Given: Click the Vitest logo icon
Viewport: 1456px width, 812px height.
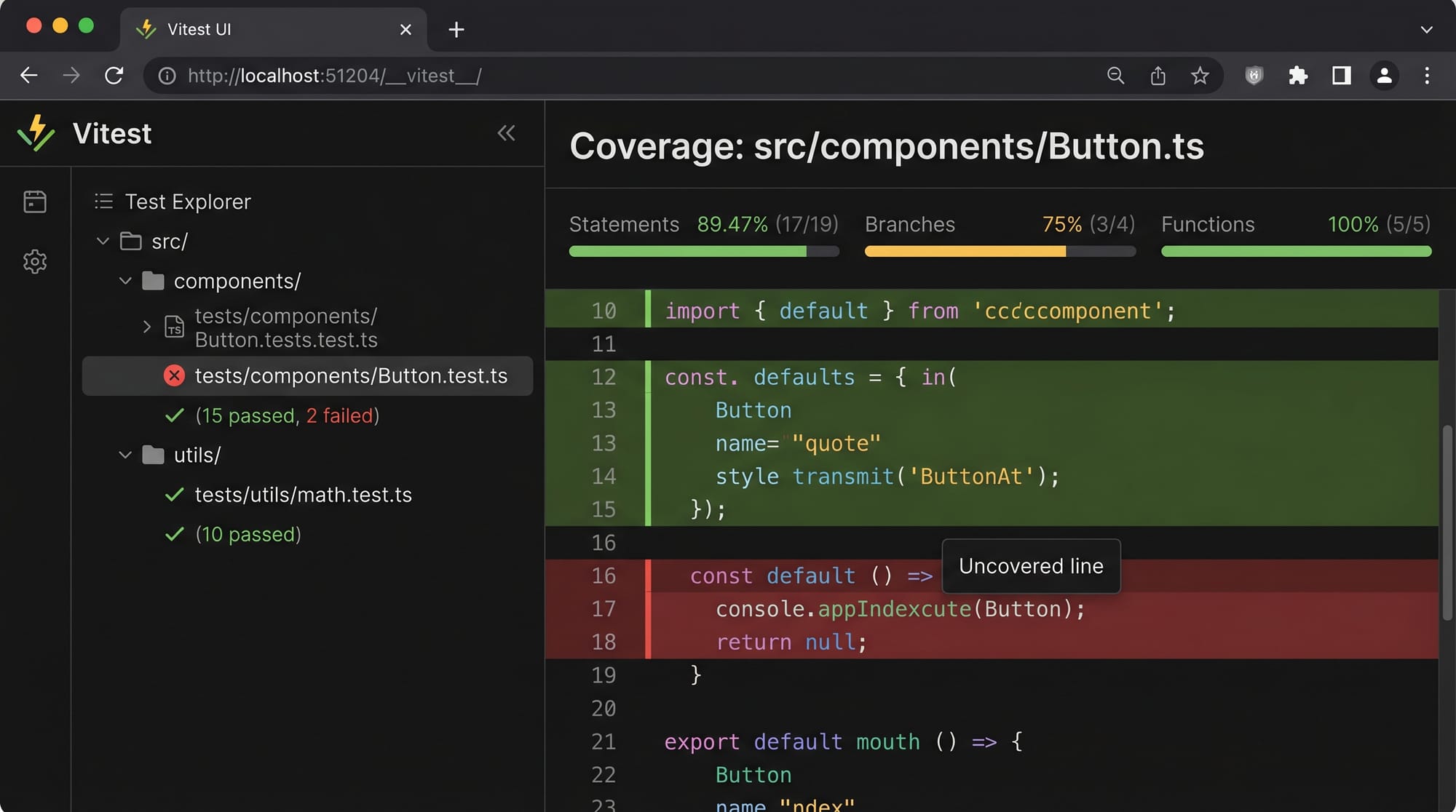Looking at the screenshot, I should tap(36, 133).
